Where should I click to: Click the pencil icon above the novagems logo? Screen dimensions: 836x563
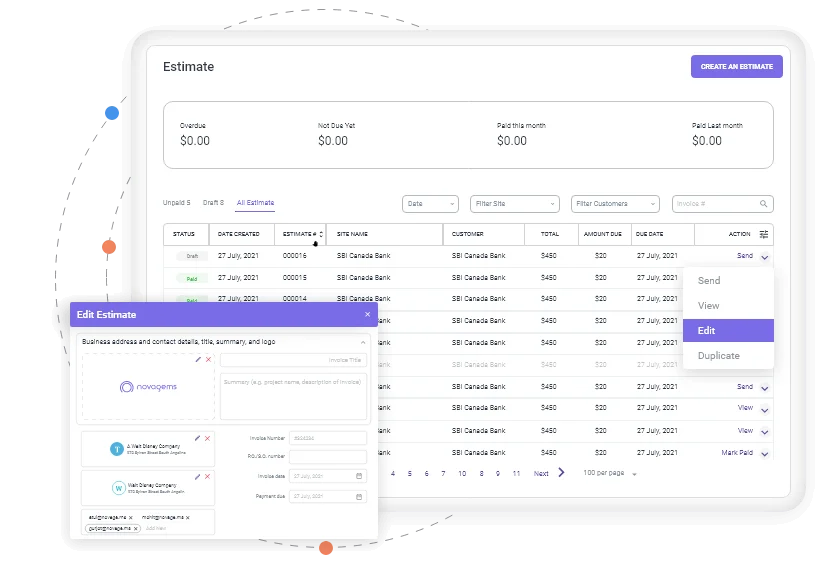[198, 359]
